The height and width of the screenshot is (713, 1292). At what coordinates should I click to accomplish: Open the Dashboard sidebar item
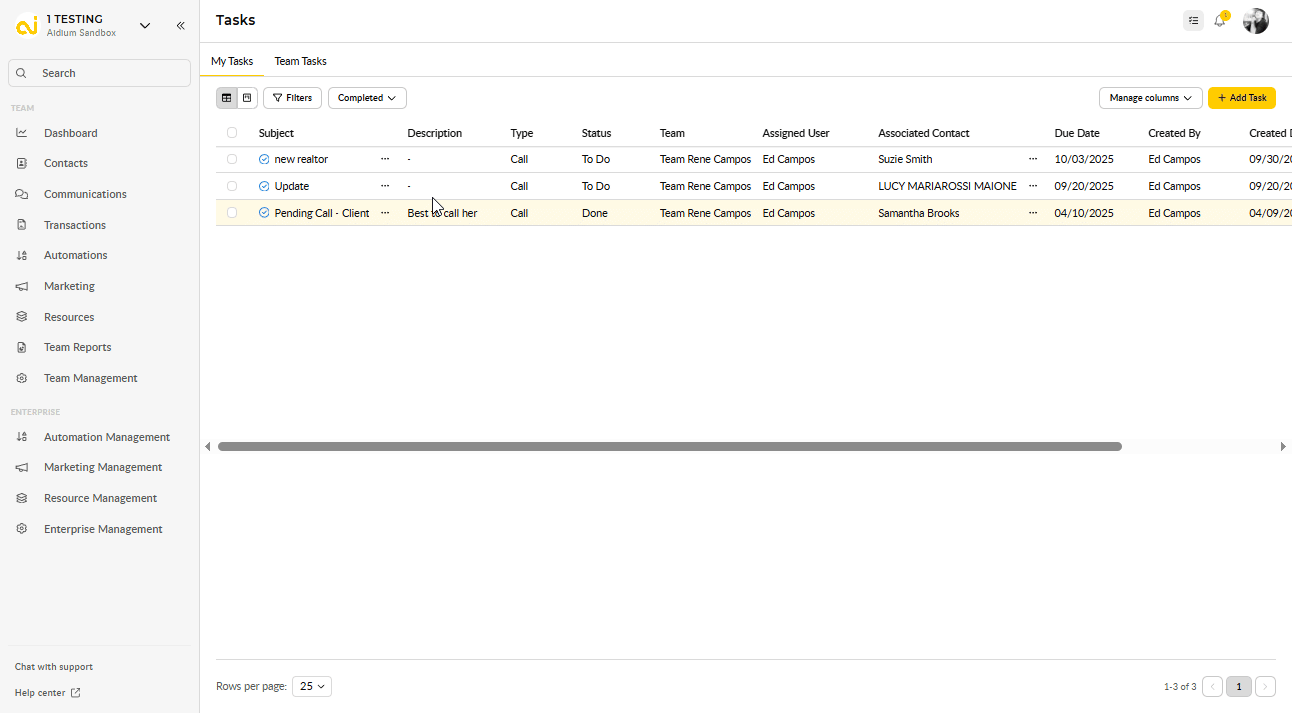tap(70, 133)
